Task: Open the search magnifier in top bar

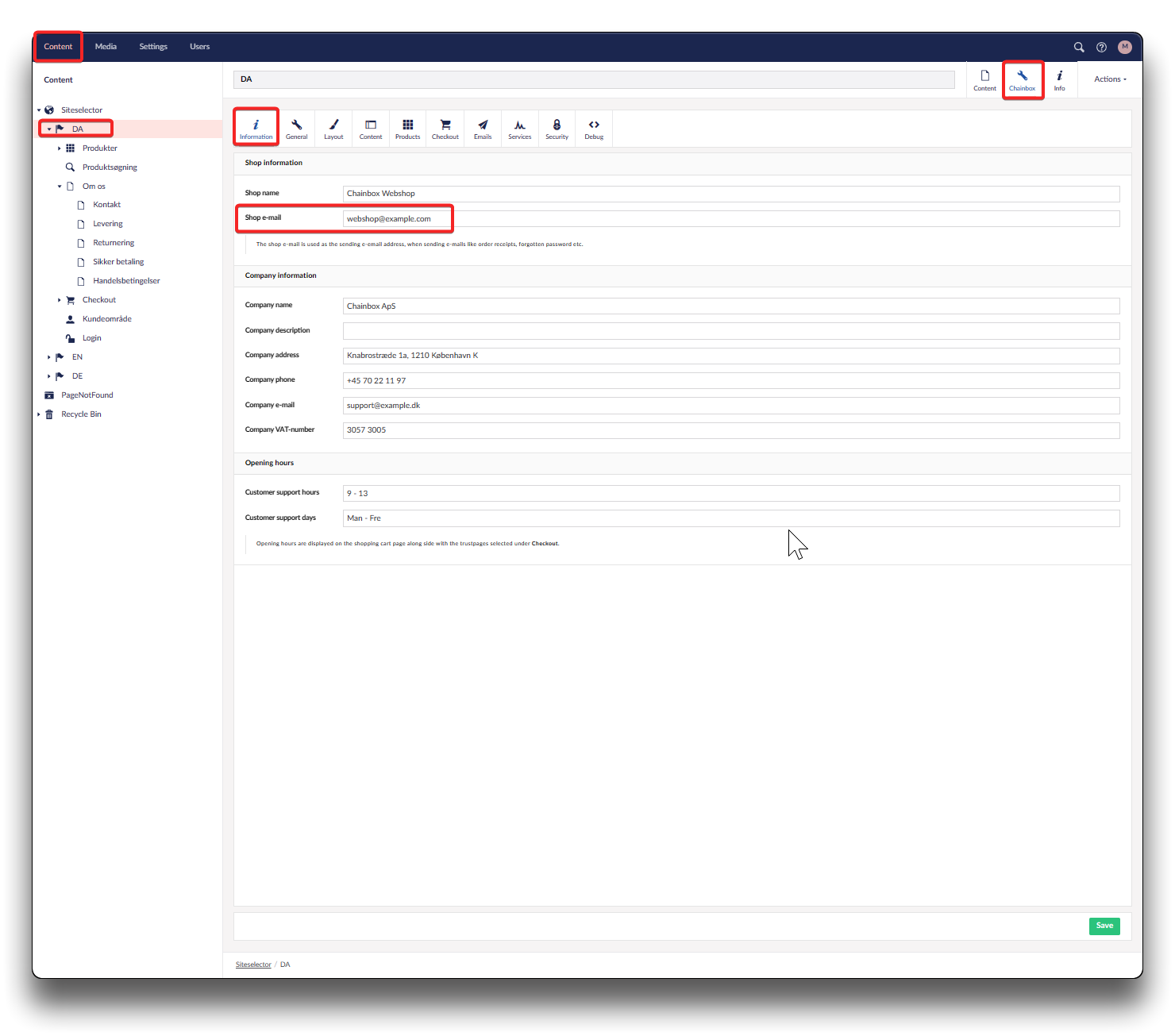Action: coord(1079,47)
